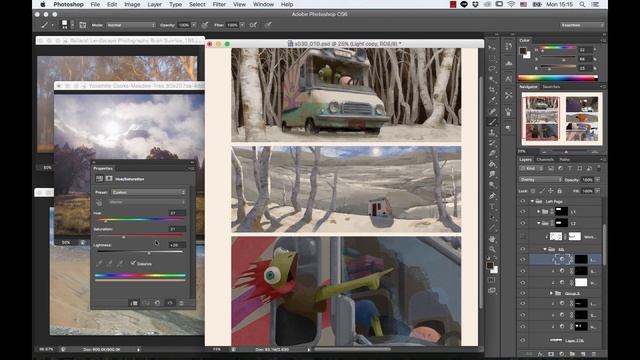Delete the adjustment layer from Properties panel
Screen dimensions: 640x360
click(x=182, y=303)
